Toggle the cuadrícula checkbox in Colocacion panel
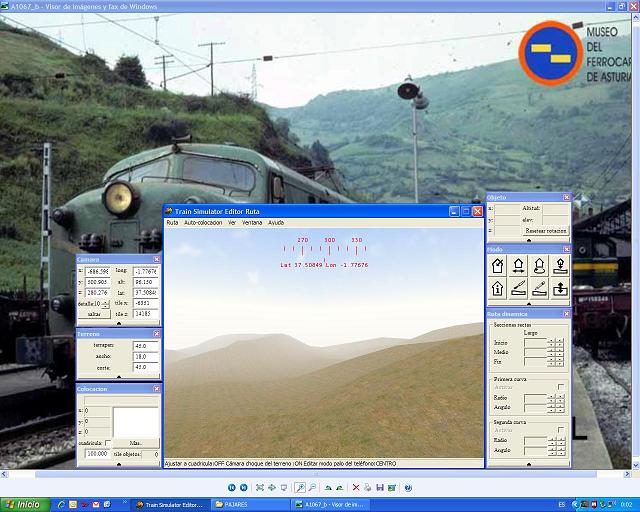 point(108,443)
